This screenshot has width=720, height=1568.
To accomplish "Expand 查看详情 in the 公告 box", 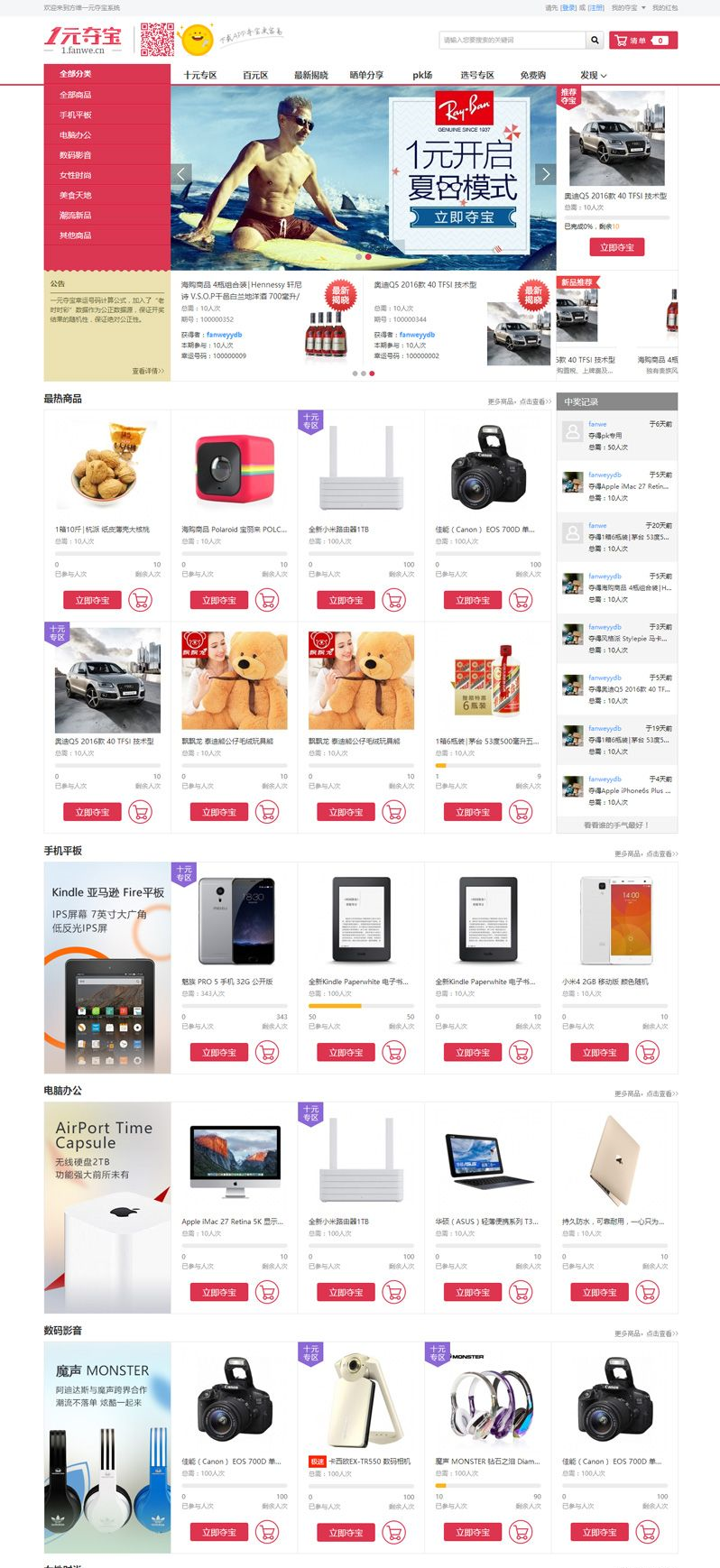I will click(x=148, y=371).
